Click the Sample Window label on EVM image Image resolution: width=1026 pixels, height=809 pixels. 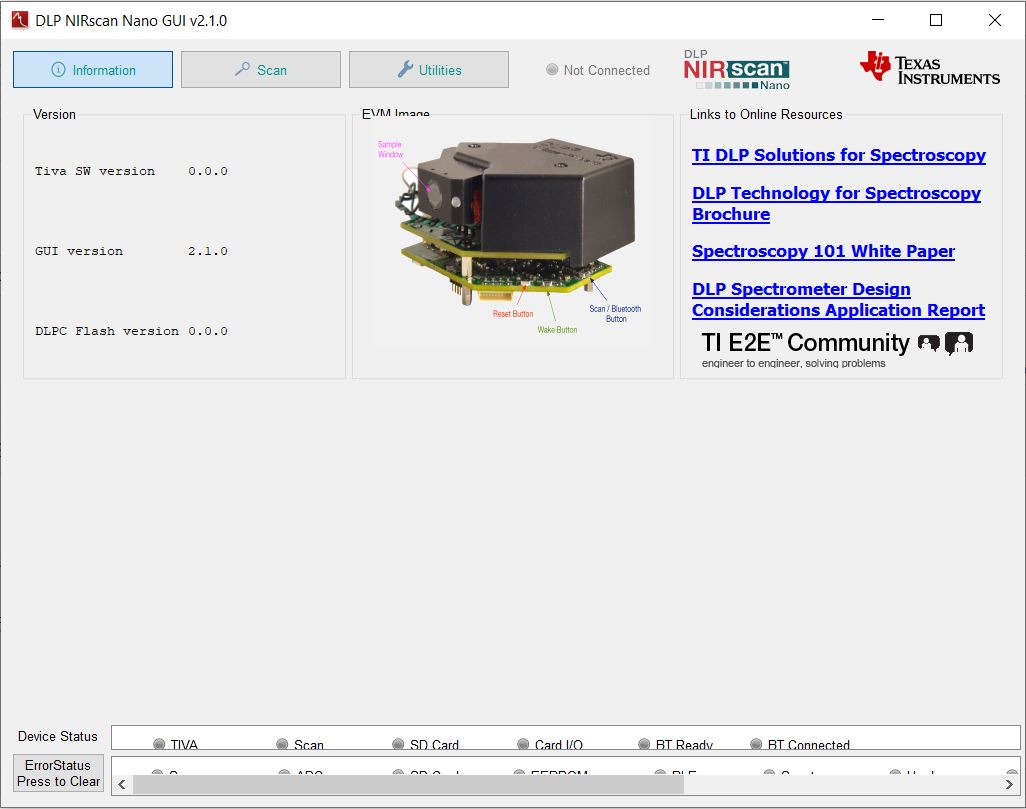[x=390, y=149]
